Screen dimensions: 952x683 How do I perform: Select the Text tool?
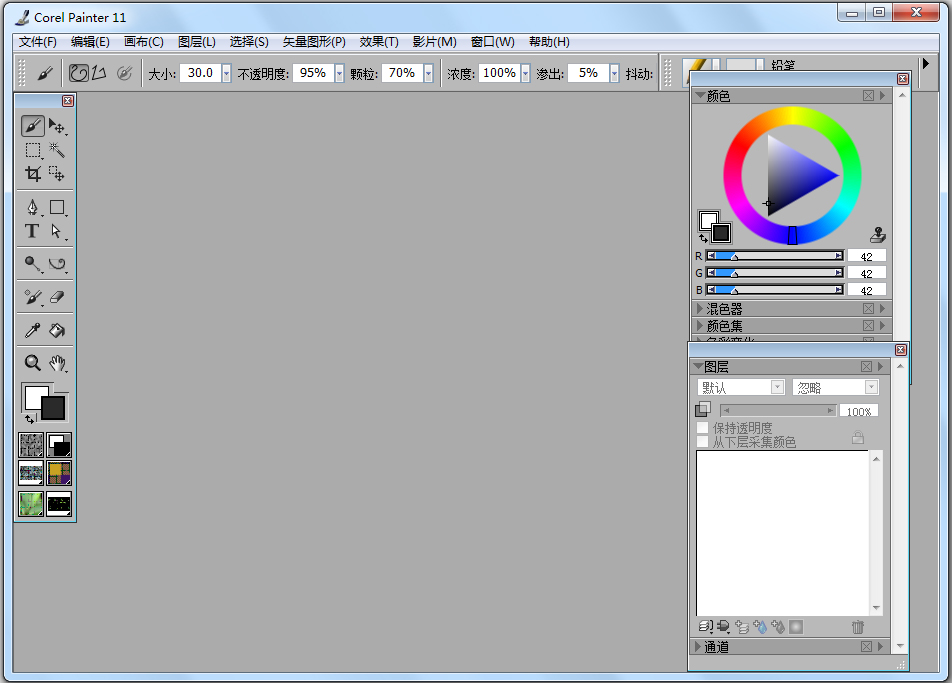tap(33, 231)
